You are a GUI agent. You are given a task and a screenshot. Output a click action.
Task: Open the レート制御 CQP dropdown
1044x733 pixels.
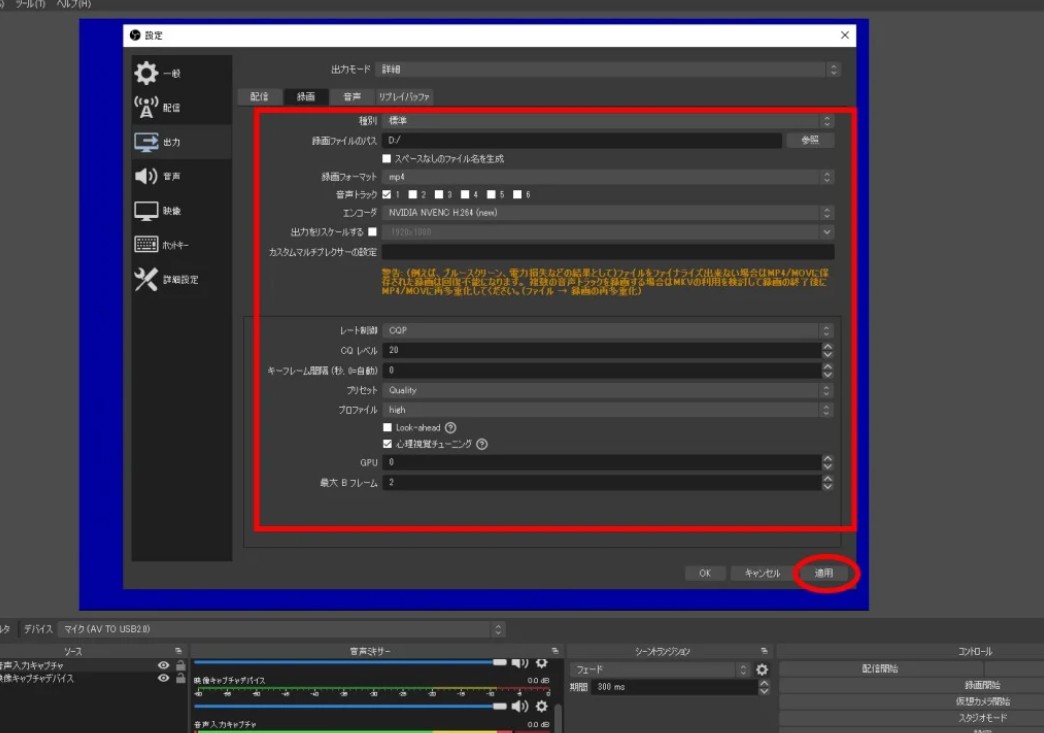(607, 331)
